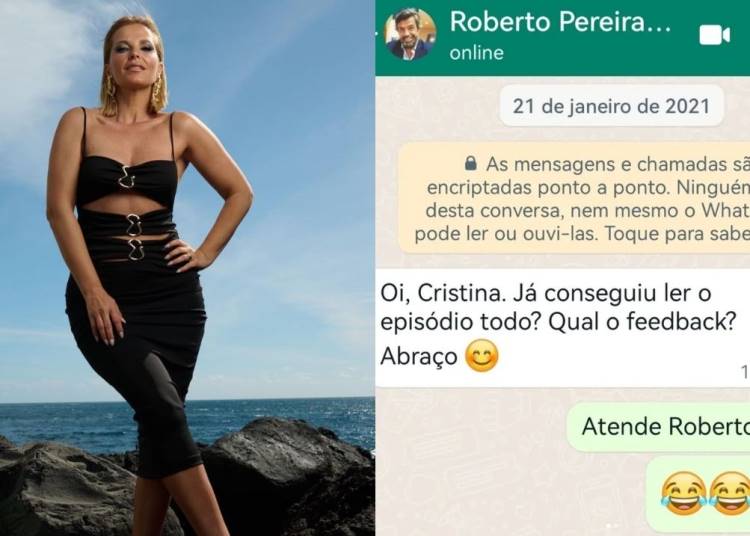Tap the lock icon in encryption notice
This screenshot has height=536, width=750.
[x=471, y=163]
